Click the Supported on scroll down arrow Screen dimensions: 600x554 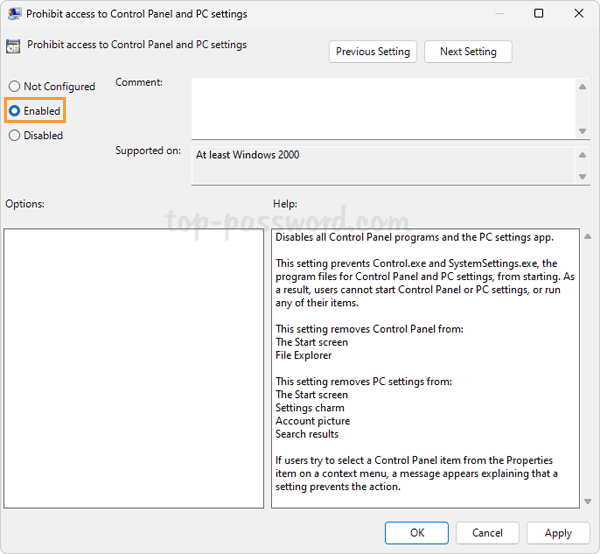pos(582,177)
